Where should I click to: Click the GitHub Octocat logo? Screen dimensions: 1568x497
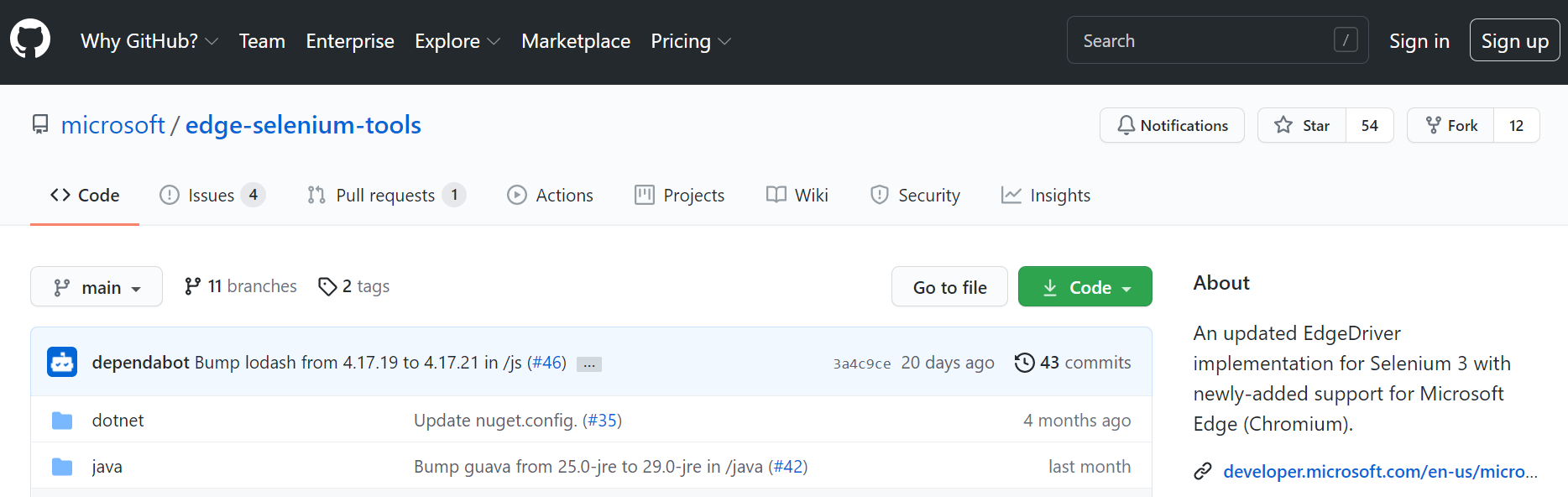click(30, 39)
